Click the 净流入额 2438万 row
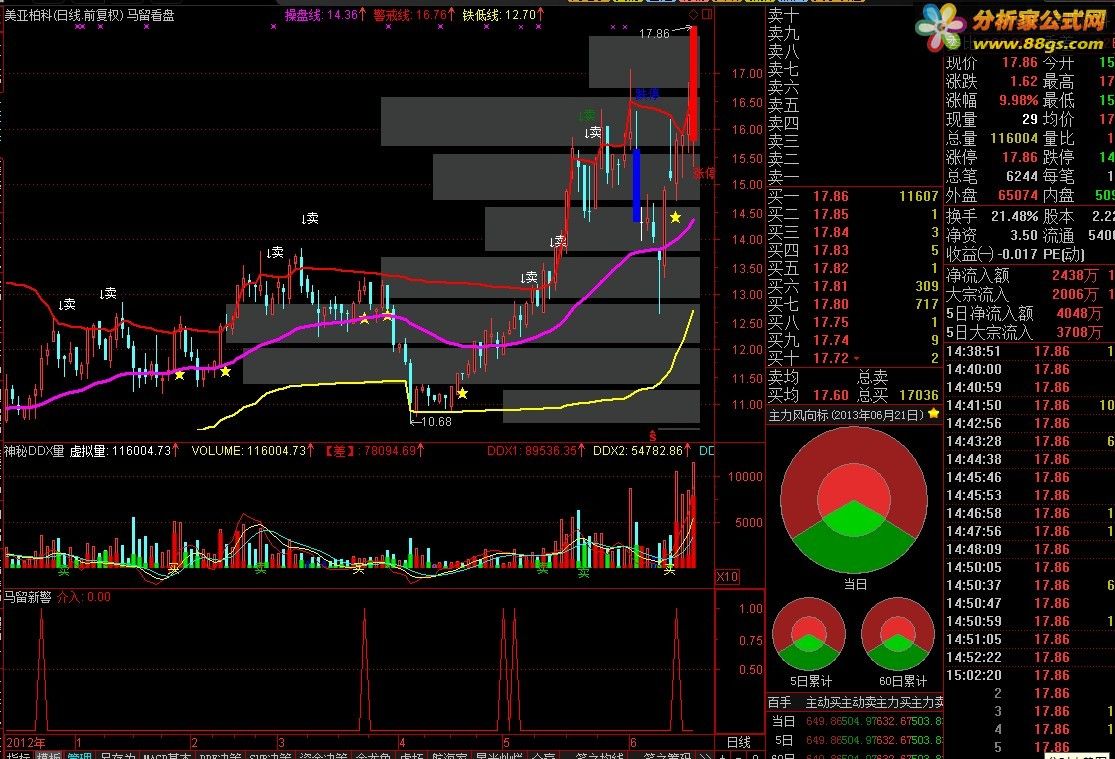This screenshot has height=759, width=1115. pos(1029,275)
